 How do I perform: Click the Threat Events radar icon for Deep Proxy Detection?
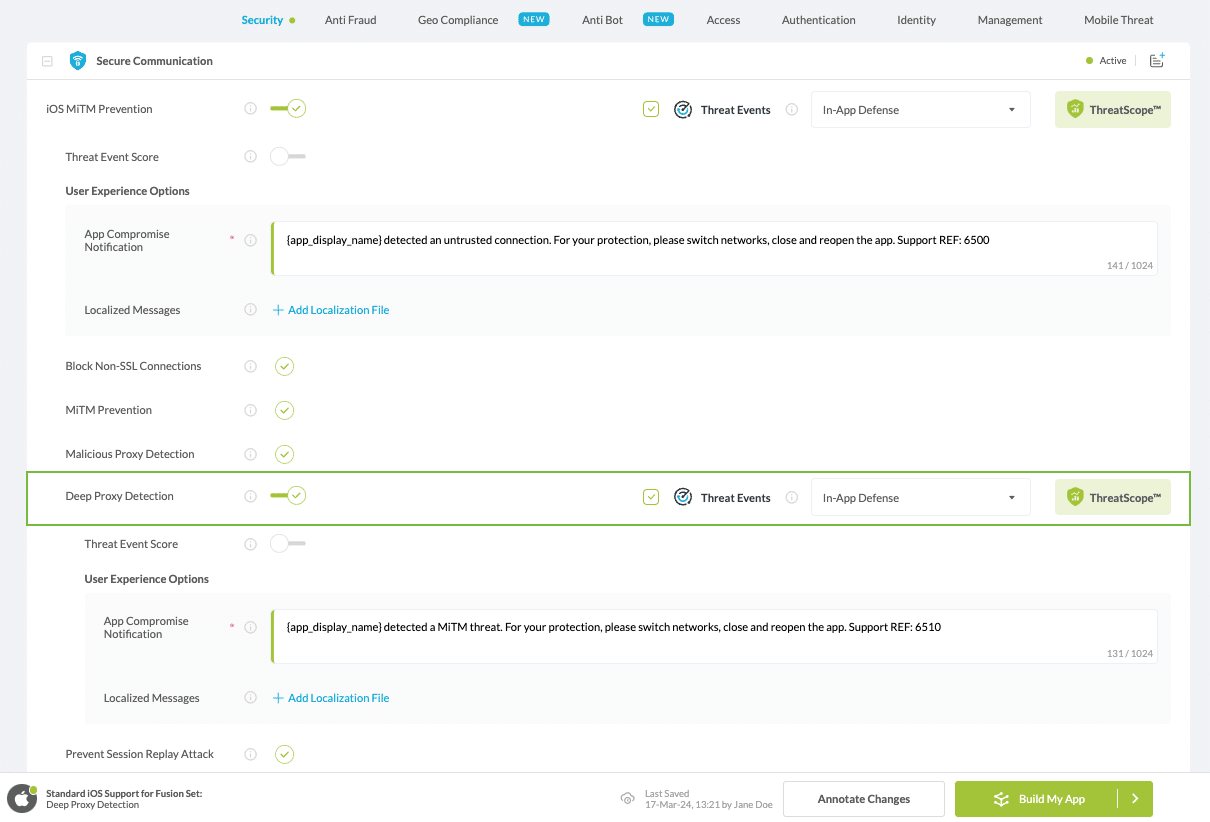[683, 498]
